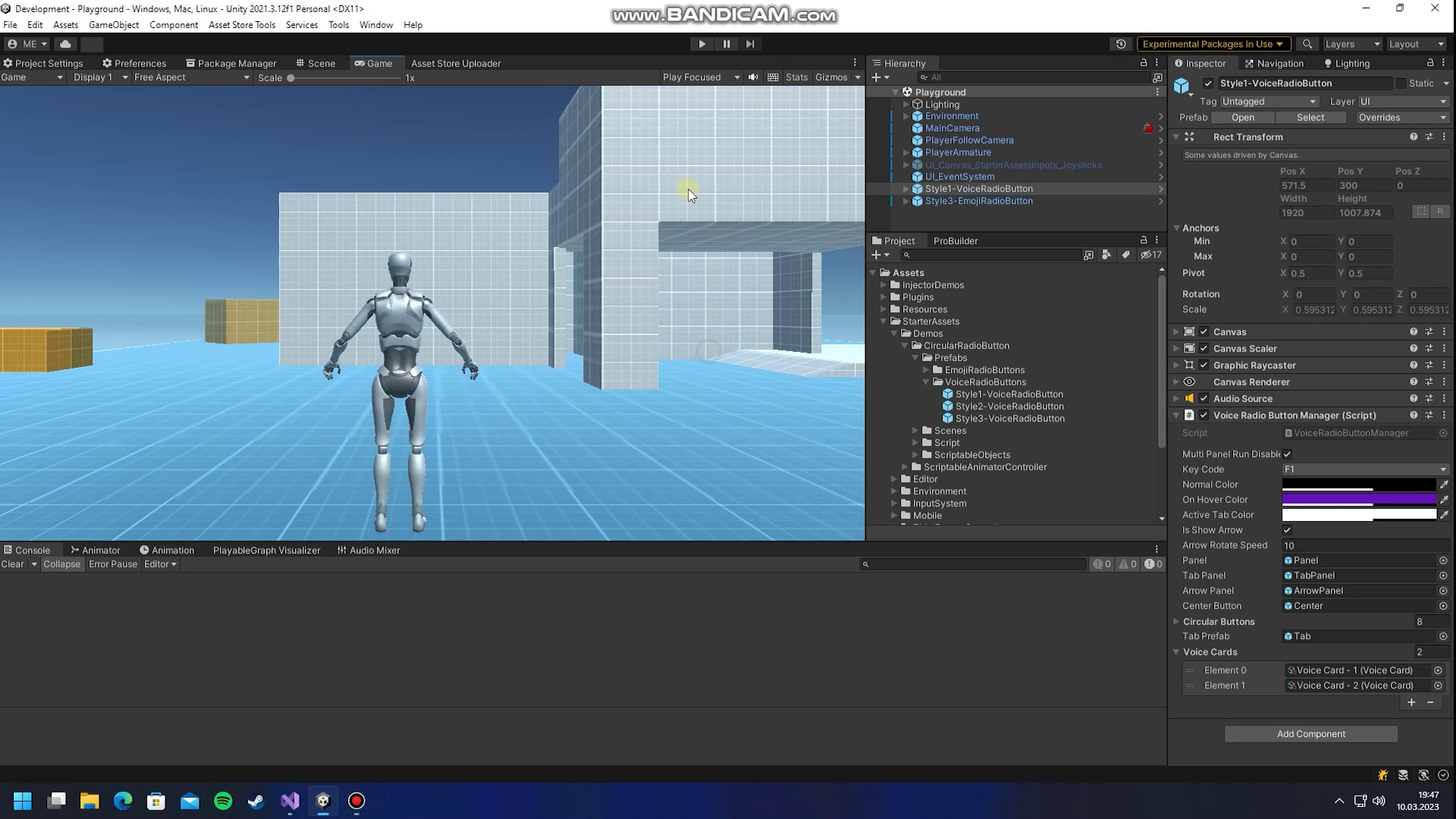Switch to the Animator tab
The height and width of the screenshot is (819, 1456).
[95, 551]
